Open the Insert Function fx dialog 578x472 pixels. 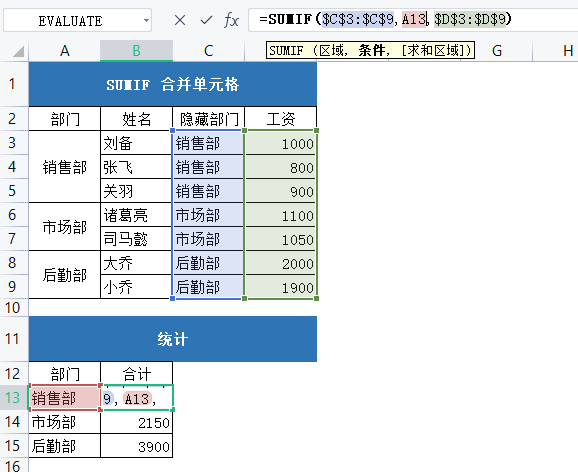pos(231,20)
